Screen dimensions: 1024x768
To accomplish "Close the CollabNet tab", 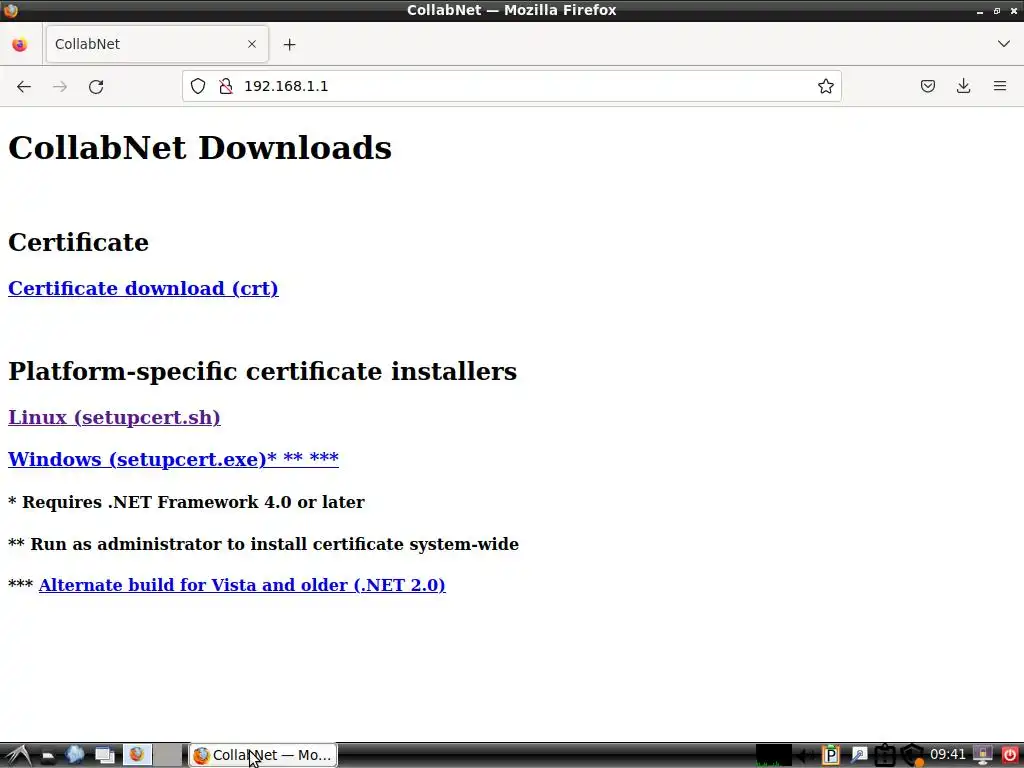I will coord(252,44).
